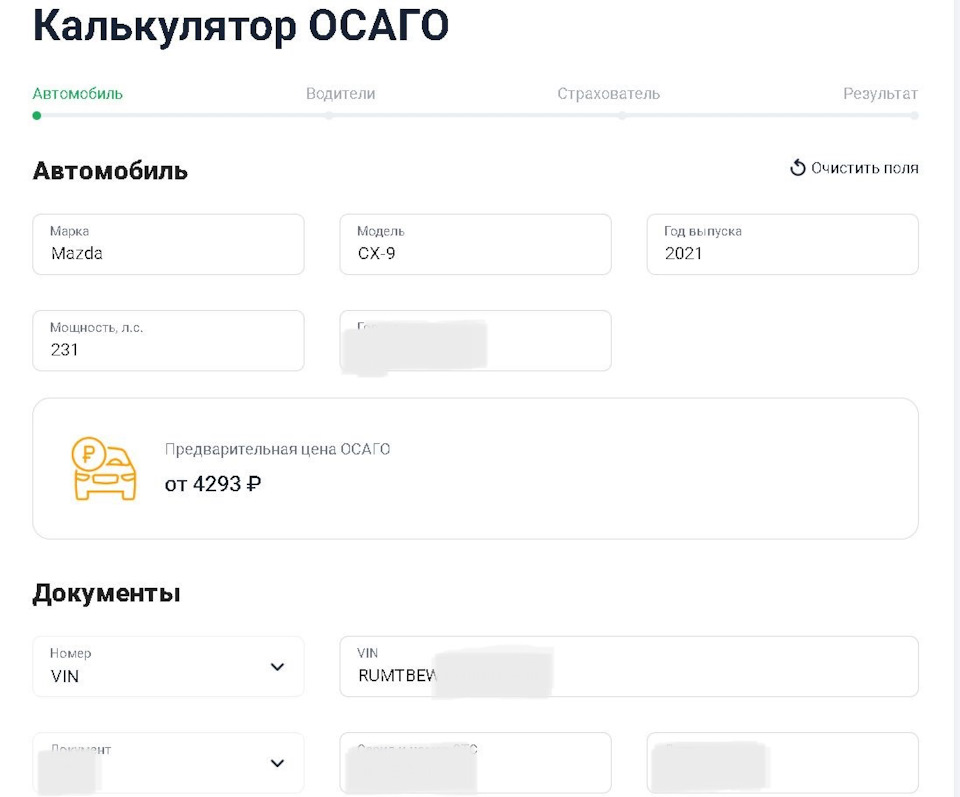Select the Автомобиль step label

coord(78,94)
